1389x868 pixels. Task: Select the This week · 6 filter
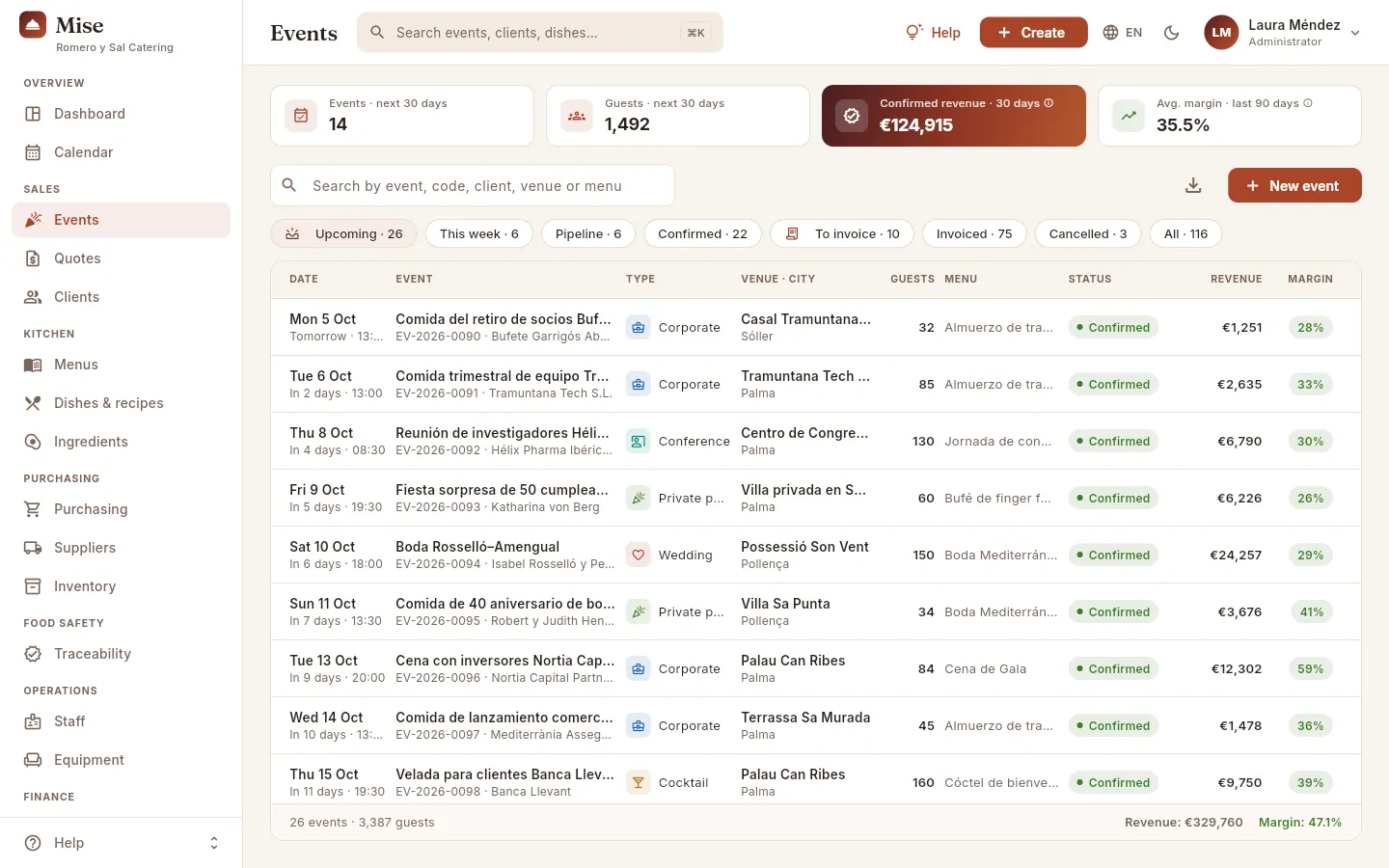[x=479, y=233]
